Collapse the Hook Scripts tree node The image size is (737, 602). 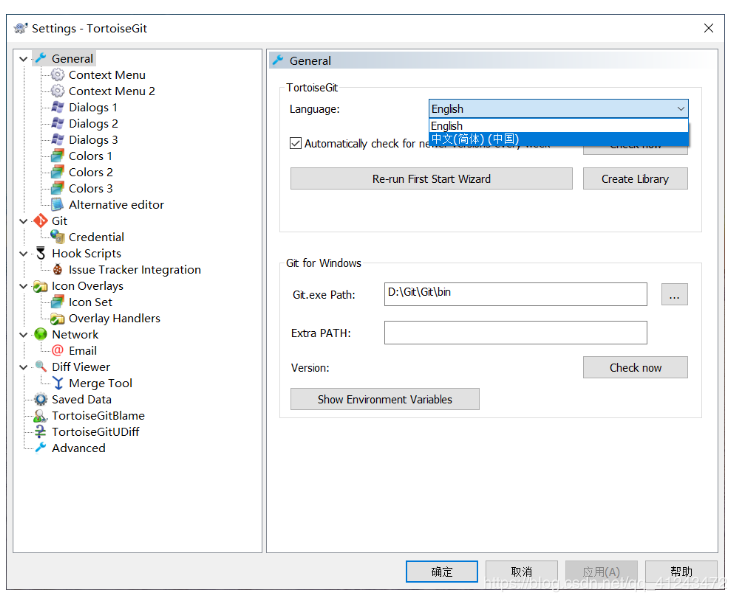(x=23, y=253)
